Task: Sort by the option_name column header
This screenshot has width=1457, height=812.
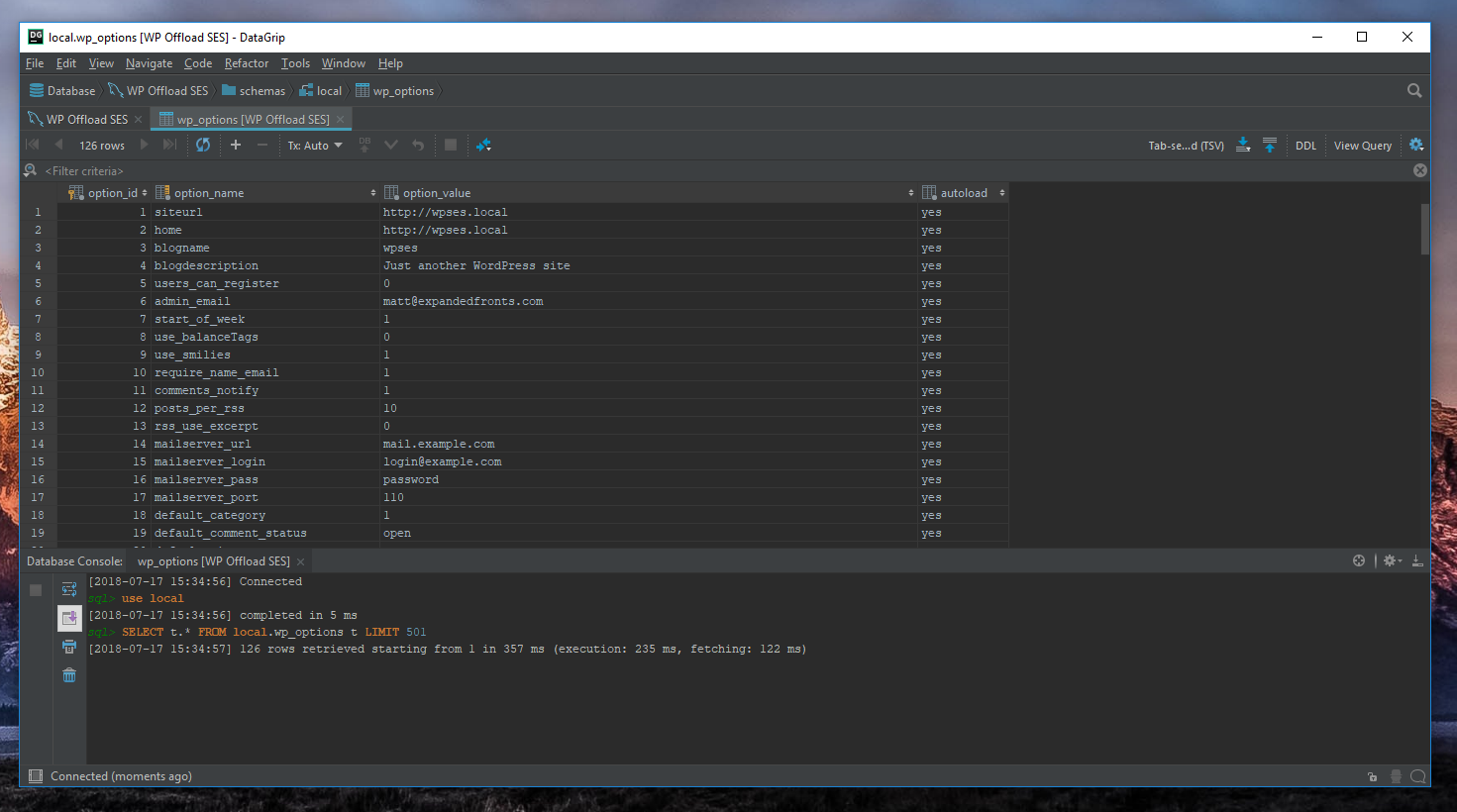Action: click(265, 193)
